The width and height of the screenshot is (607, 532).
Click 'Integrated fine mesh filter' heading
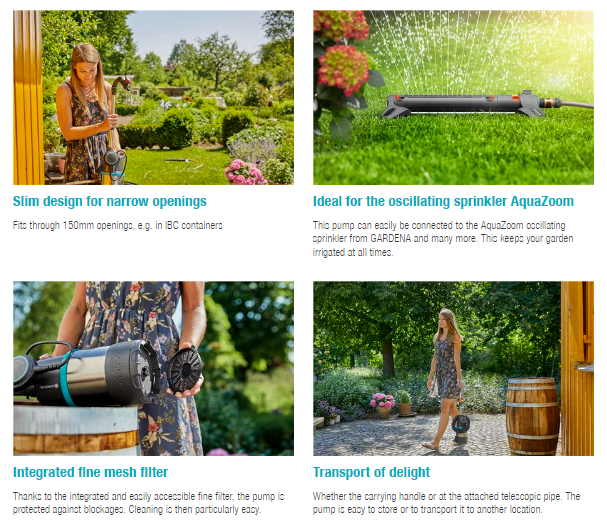[90, 472]
